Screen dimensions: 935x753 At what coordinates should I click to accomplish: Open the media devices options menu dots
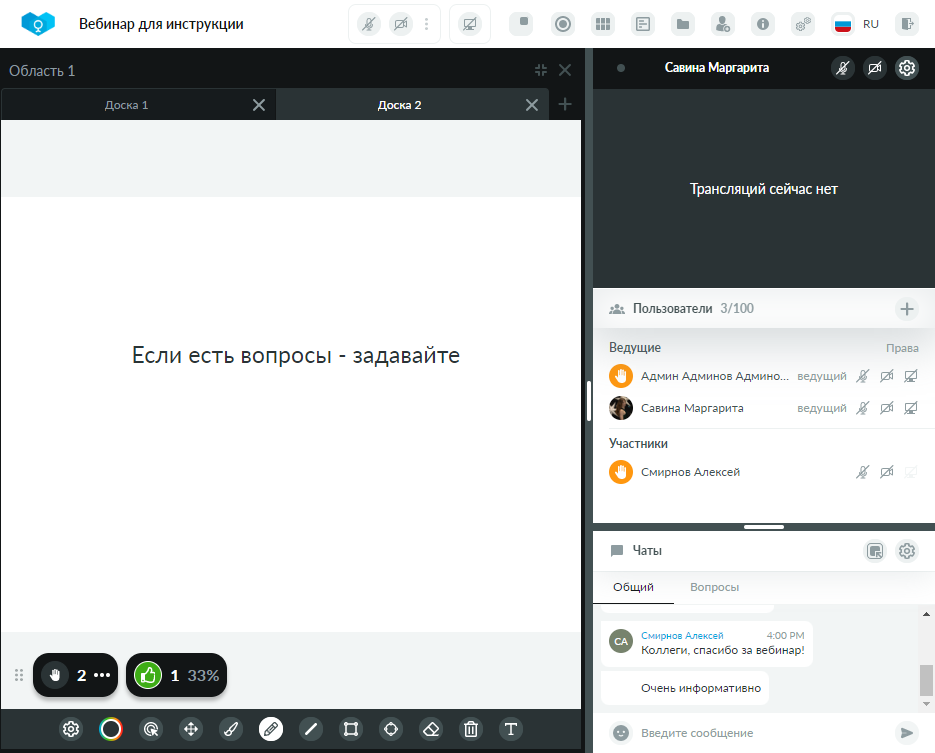(426, 24)
